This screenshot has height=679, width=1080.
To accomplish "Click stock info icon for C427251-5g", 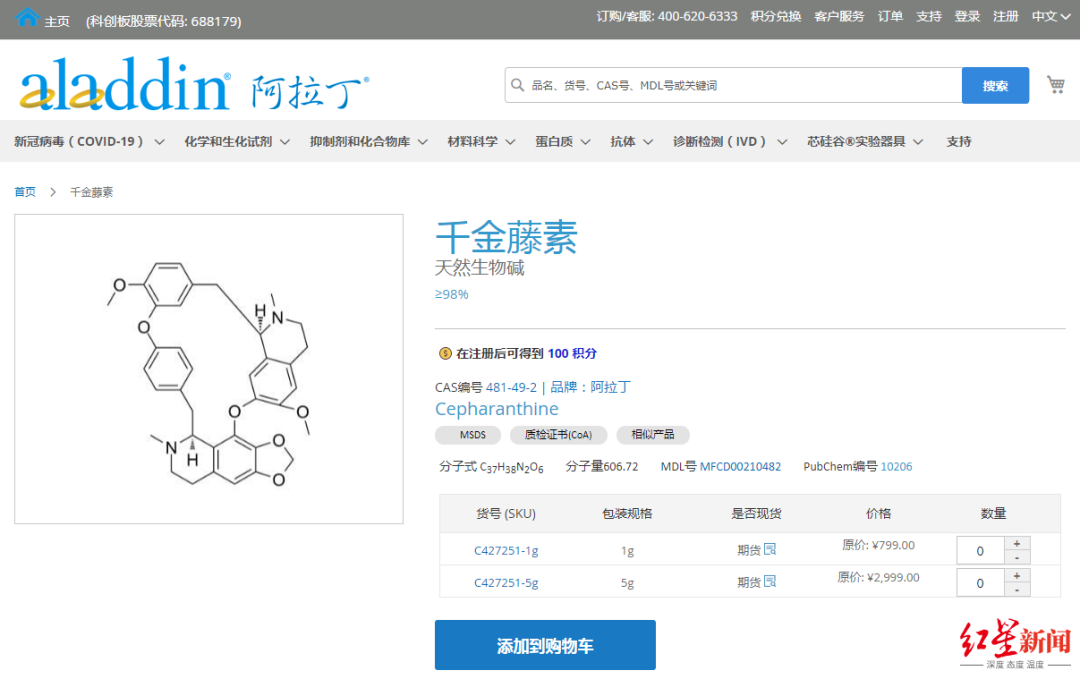I will click(770, 581).
